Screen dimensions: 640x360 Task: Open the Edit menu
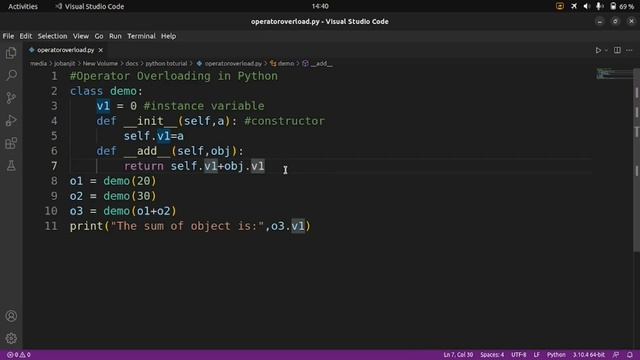click(25, 36)
